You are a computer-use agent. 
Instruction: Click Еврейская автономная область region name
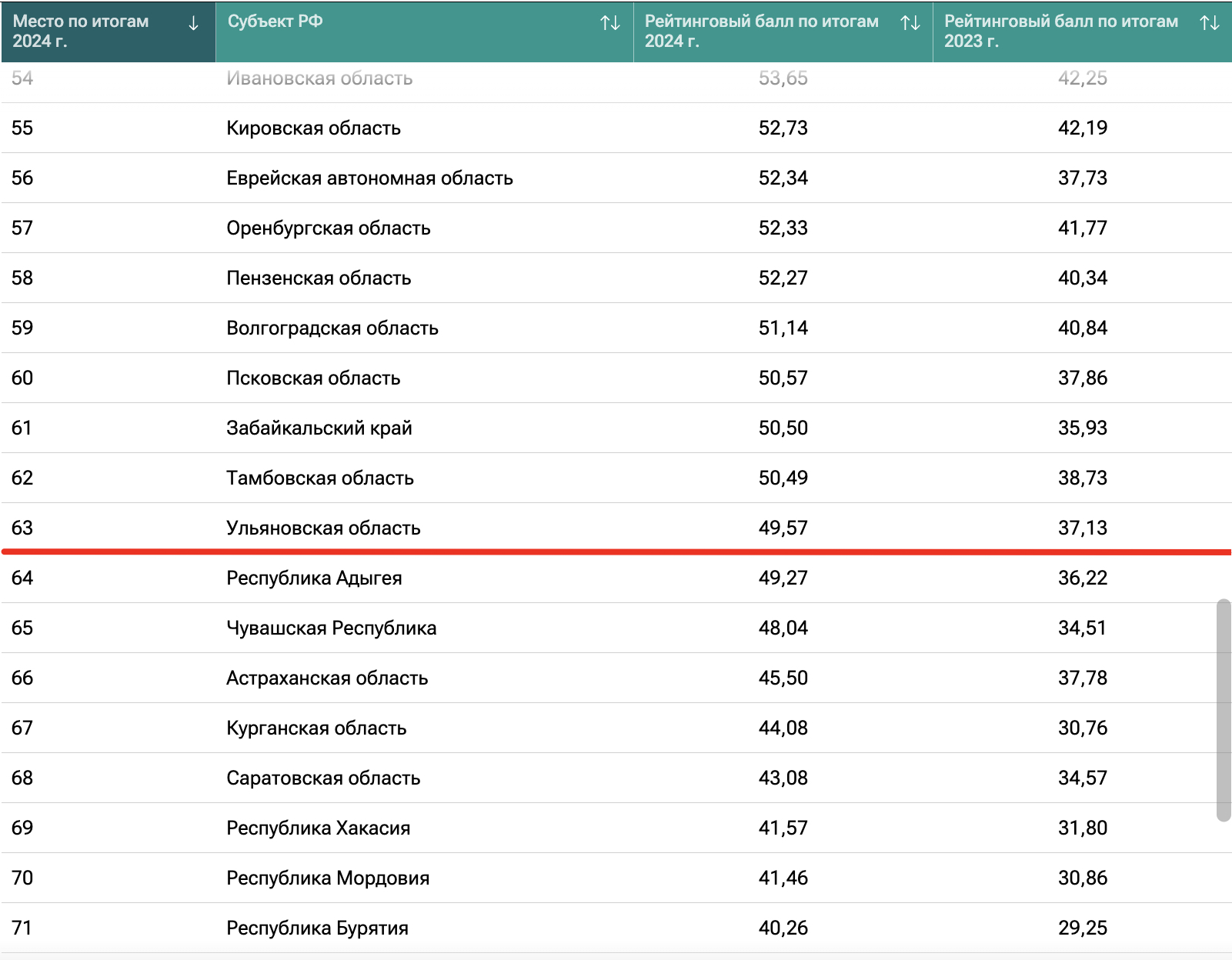click(x=369, y=178)
